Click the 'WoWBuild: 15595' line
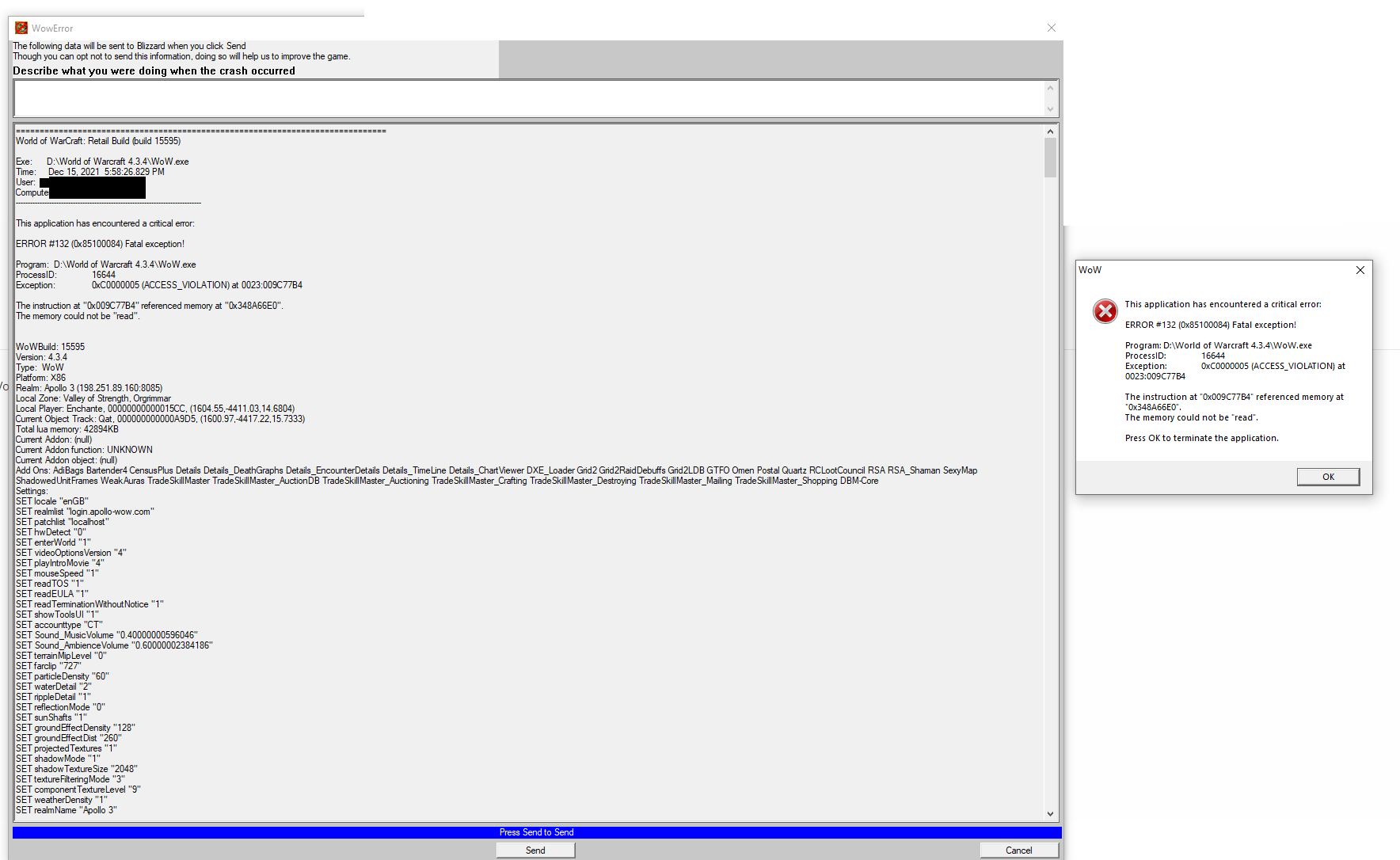This screenshot has height=860, width=1400. [50, 347]
